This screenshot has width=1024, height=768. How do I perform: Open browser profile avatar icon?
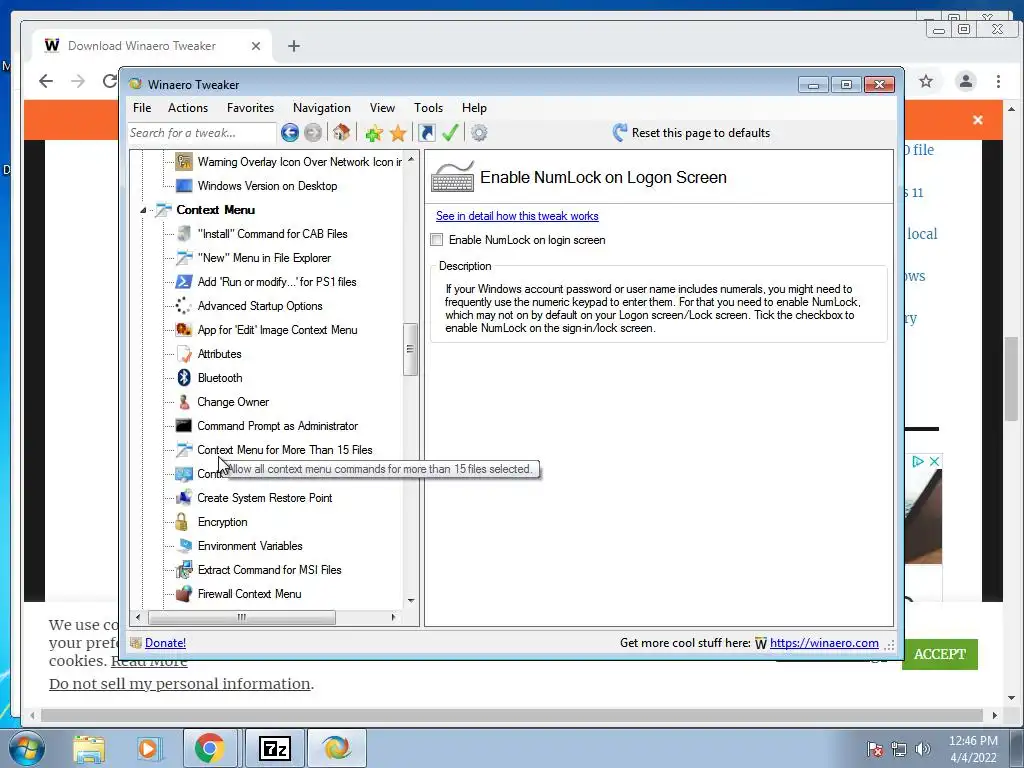click(x=965, y=81)
